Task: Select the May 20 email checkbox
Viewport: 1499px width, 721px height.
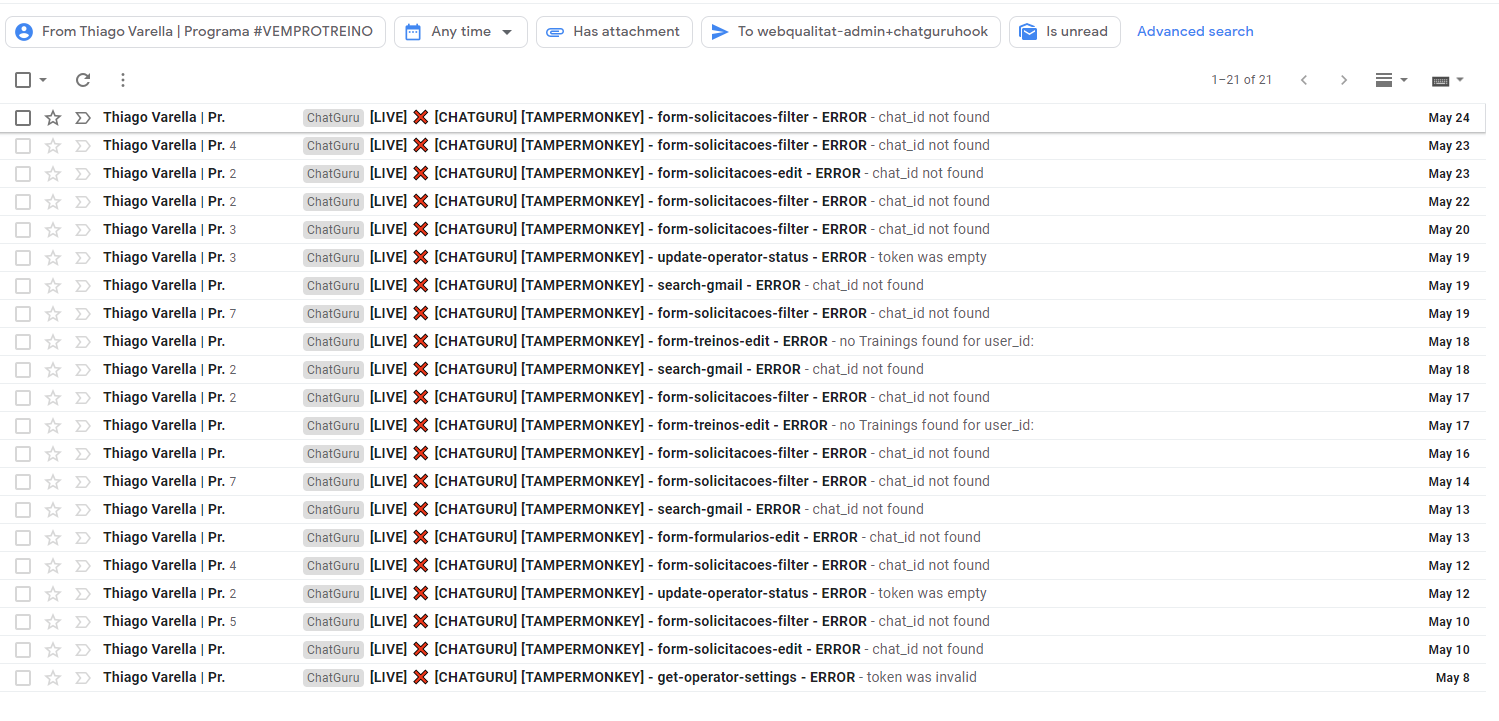Action: click(23, 230)
